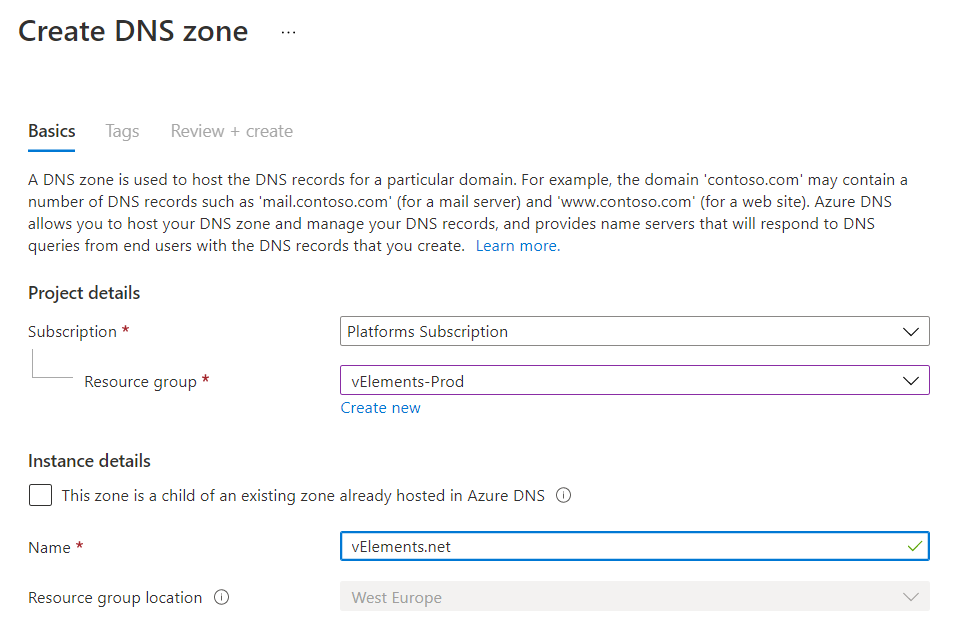The image size is (965, 637).
Task: Click the Create DNS zone page title
Action: click(x=133, y=31)
